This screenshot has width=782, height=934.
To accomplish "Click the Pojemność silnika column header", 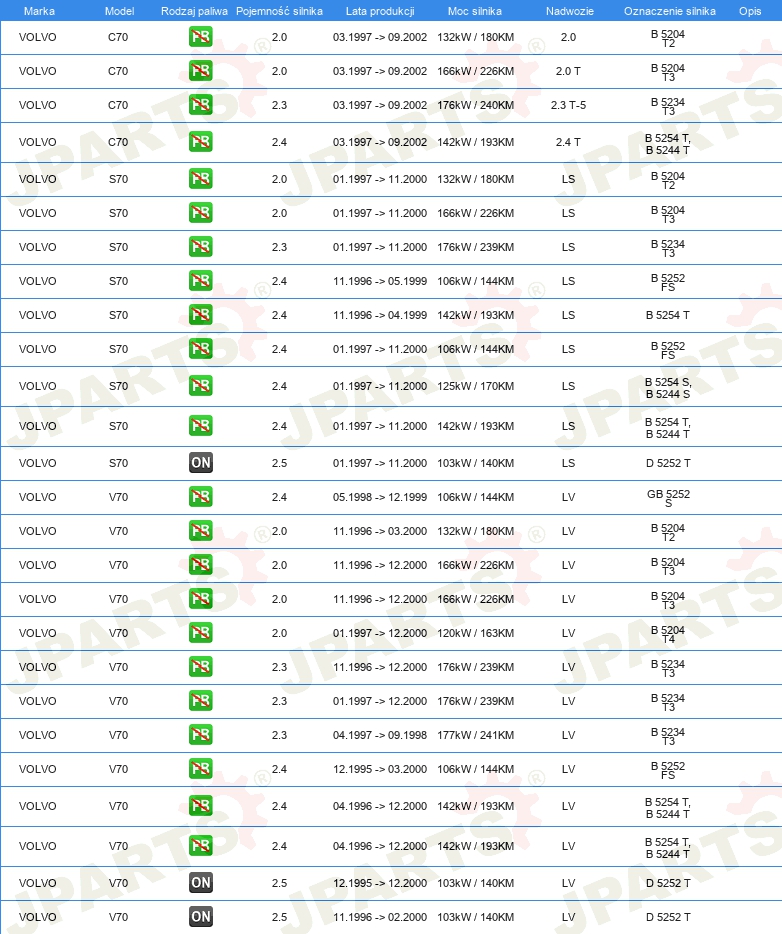I will (x=279, y=11).
